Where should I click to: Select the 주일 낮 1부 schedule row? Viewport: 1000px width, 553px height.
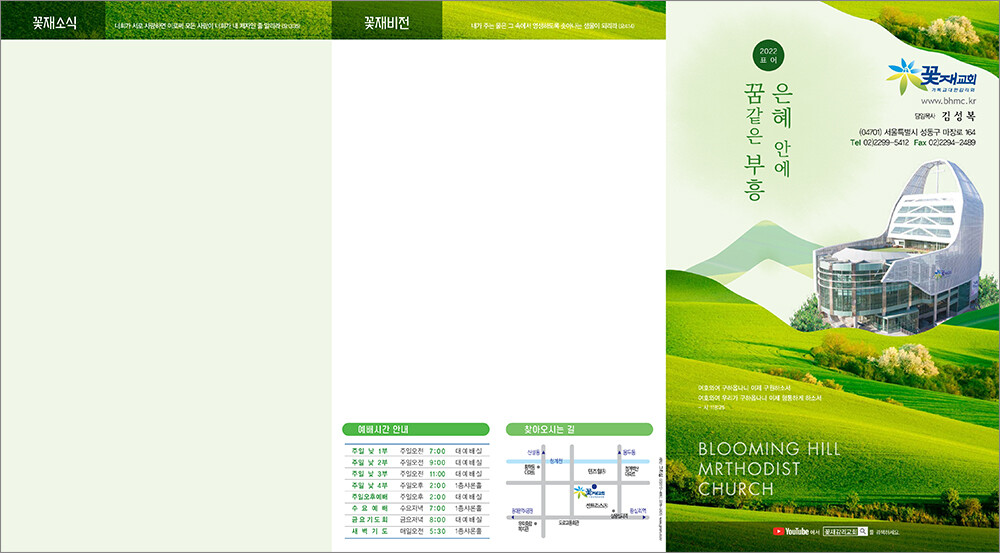pyautogui.click(x=415, y=451)
